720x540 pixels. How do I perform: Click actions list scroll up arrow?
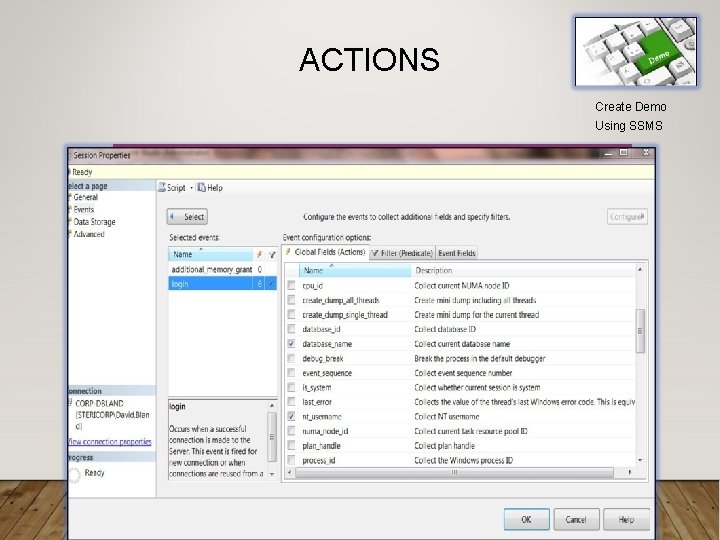click(x=640, y=270)
